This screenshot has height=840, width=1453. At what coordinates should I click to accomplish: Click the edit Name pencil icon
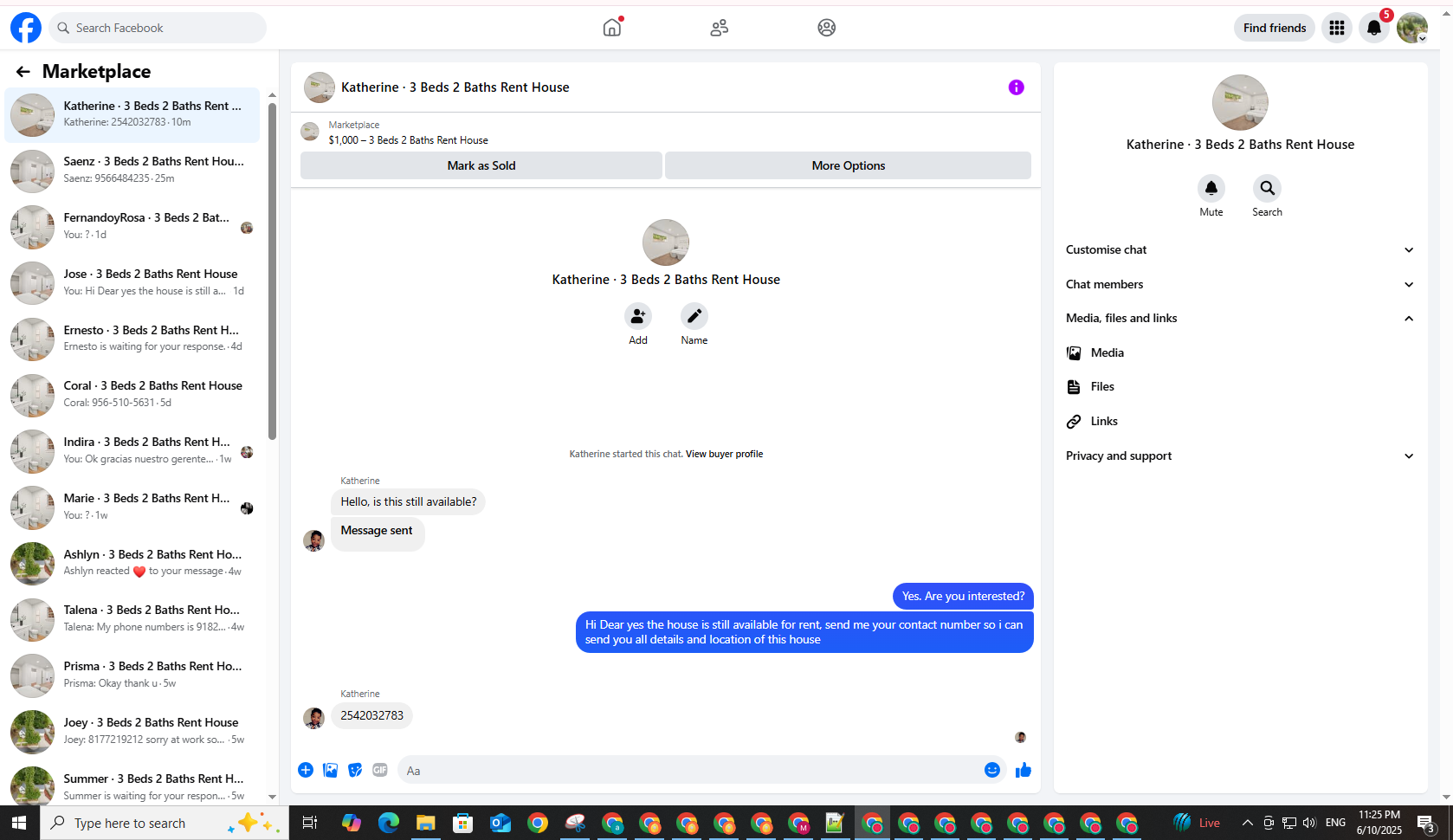[x=694, y=316]
